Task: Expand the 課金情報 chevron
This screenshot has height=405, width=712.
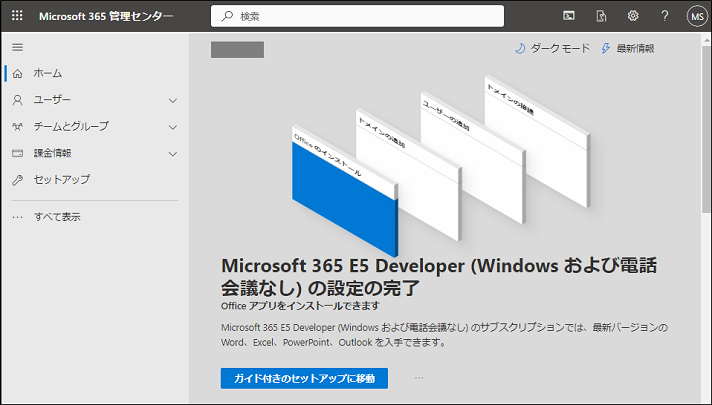Action: [173, 154]
